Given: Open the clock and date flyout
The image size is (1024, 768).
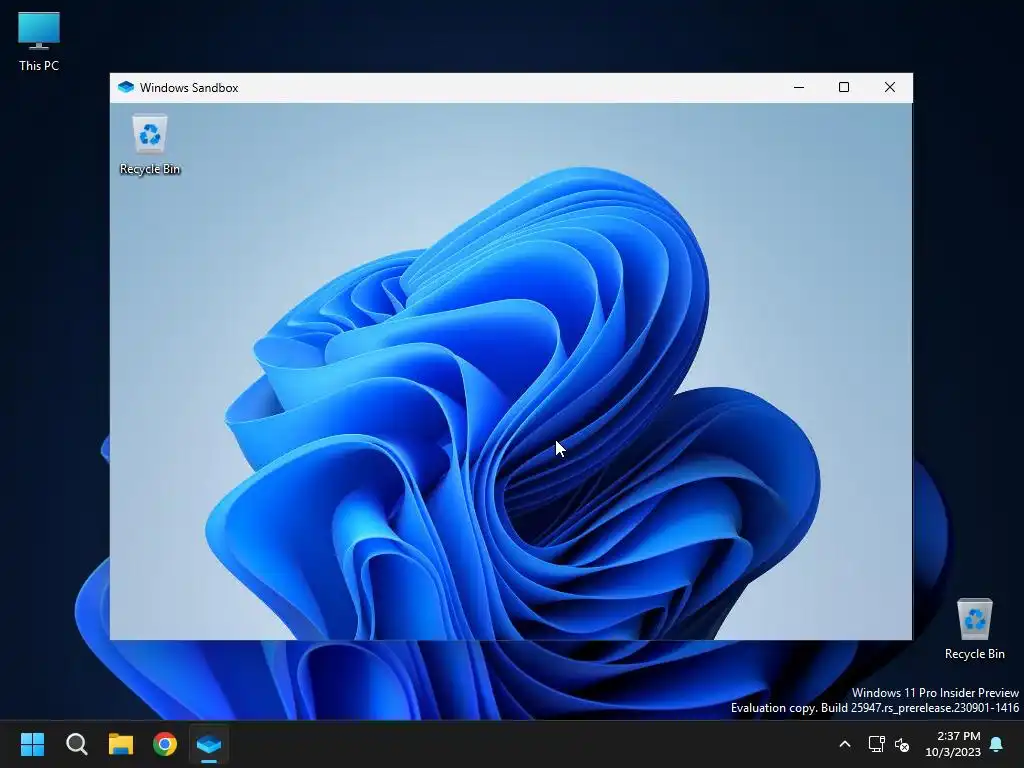Looking at the screenshot, I should (x=953, y=744).
